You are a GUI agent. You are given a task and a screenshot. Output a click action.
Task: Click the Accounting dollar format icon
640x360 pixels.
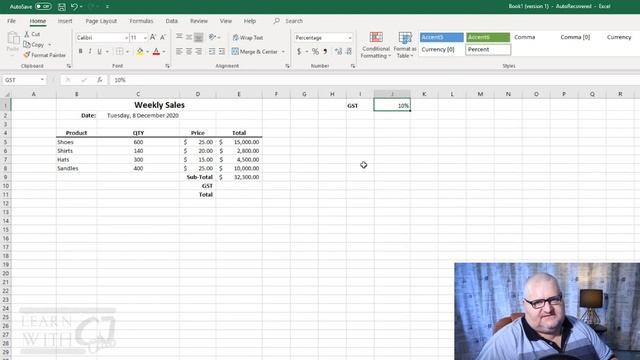click(299, 51)
